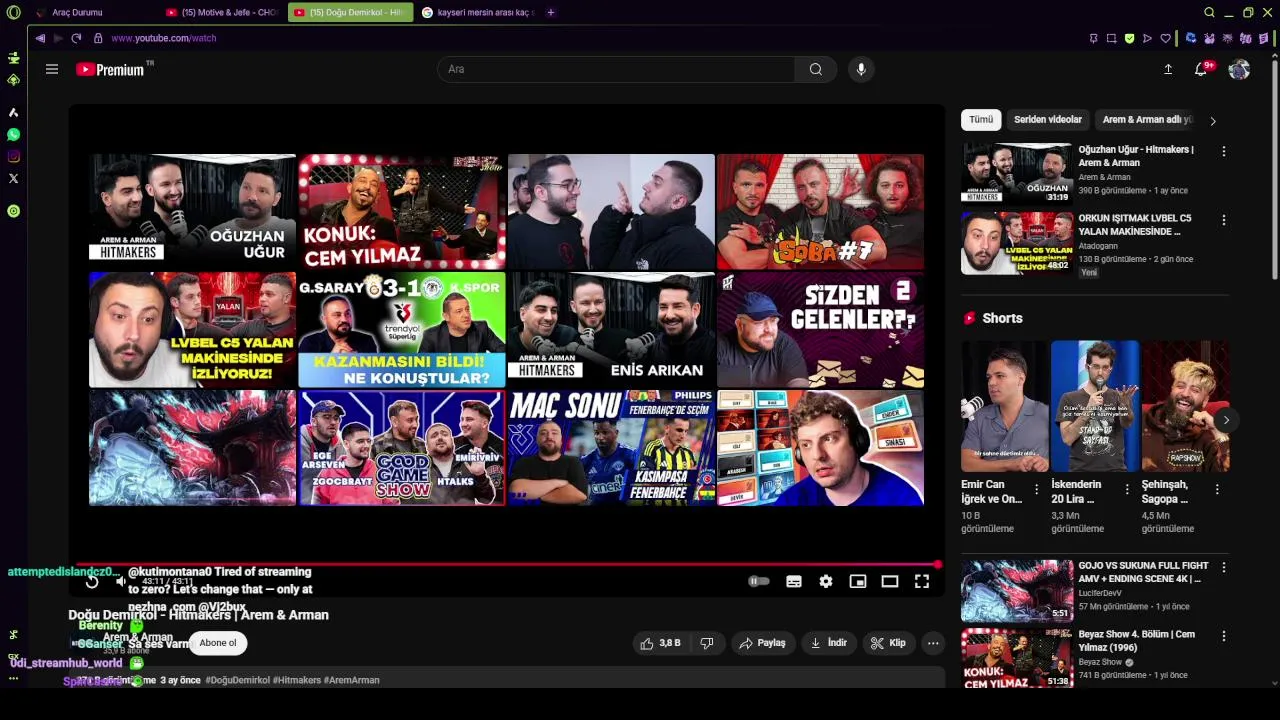This screenshot has height=720, width=1280.
Task: Click the YouTube Premium logo
Action: click(110, 69)
